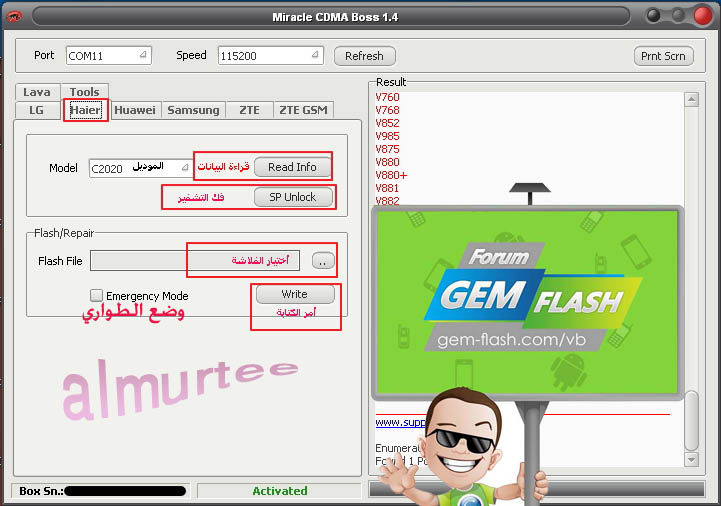Click the Result scrollbar thumb

click(691, 421)
